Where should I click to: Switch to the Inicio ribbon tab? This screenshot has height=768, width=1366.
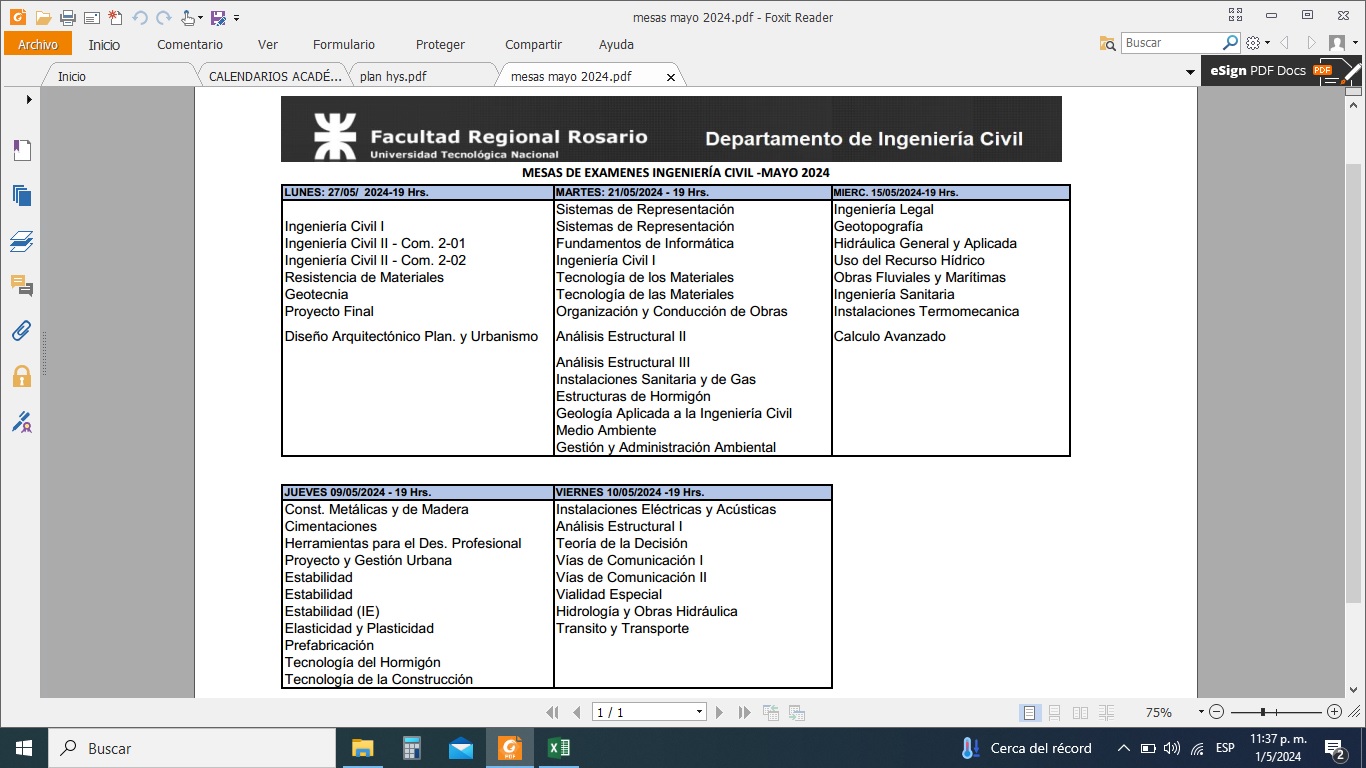click(104, 44)
